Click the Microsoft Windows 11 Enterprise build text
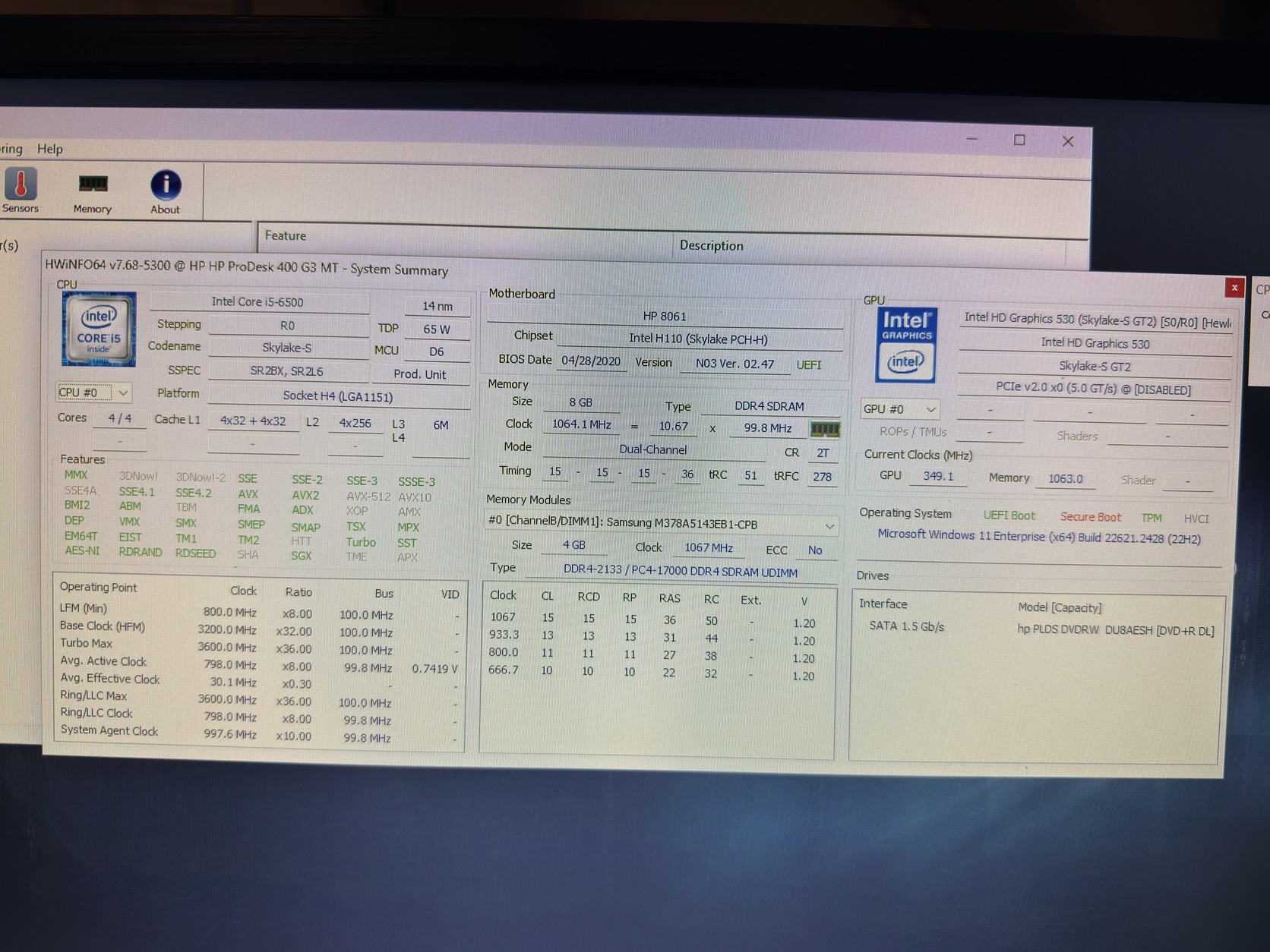1270x952 pixels. [1039, 536]
